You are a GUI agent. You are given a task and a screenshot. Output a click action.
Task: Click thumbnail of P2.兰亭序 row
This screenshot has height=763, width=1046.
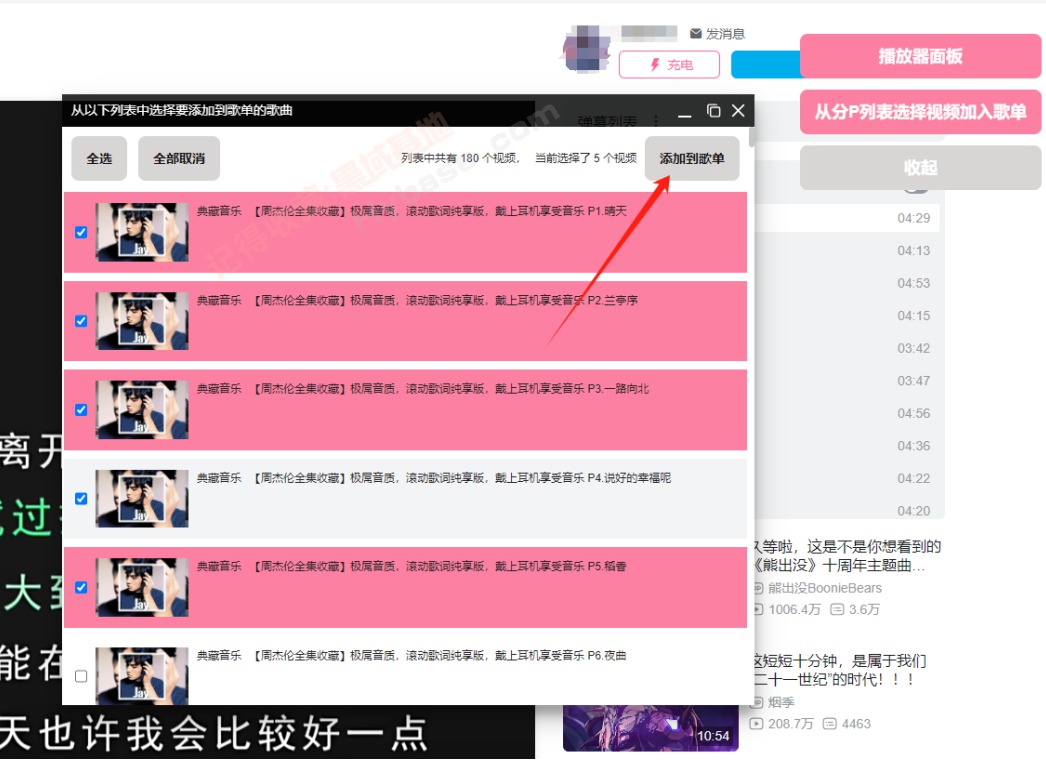coord(142,321)
